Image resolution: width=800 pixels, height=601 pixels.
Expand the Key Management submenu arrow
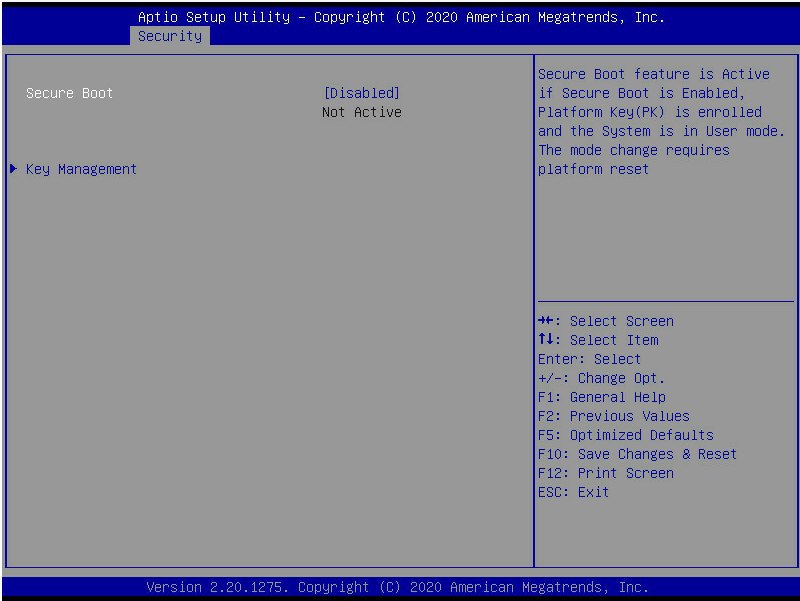[14, 169]
